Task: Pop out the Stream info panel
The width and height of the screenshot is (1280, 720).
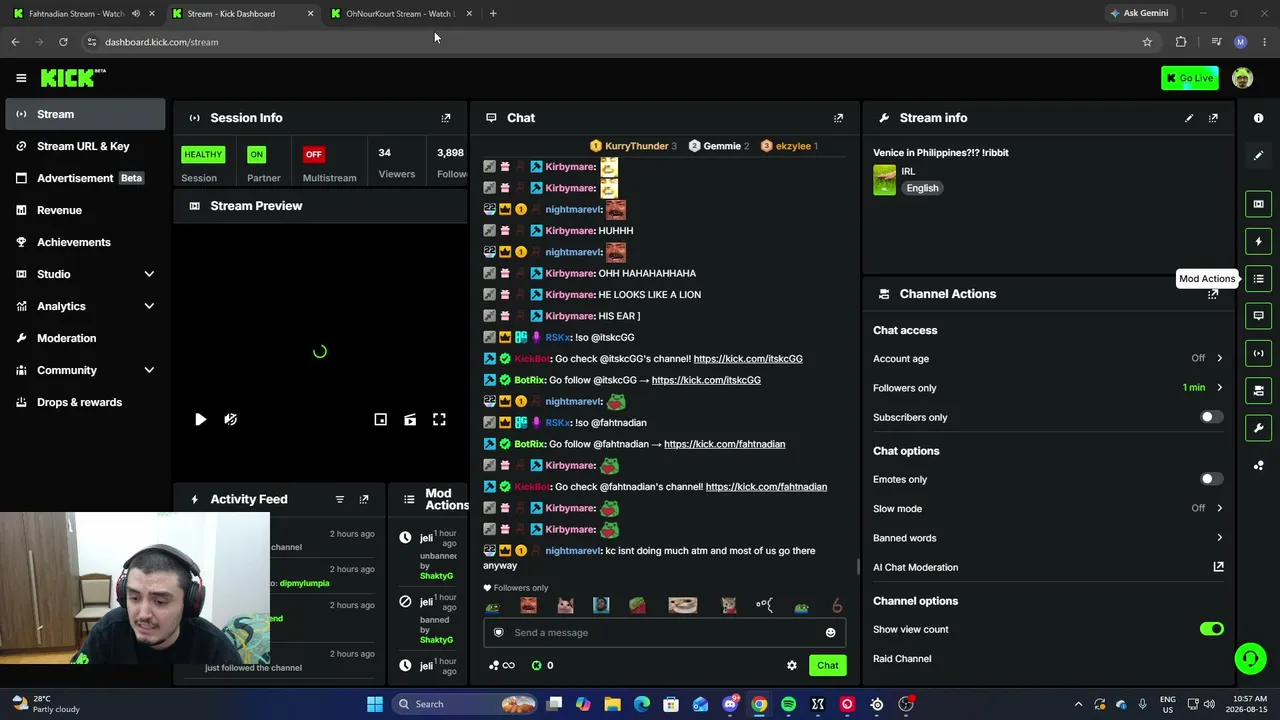Action: point(1213,118)
